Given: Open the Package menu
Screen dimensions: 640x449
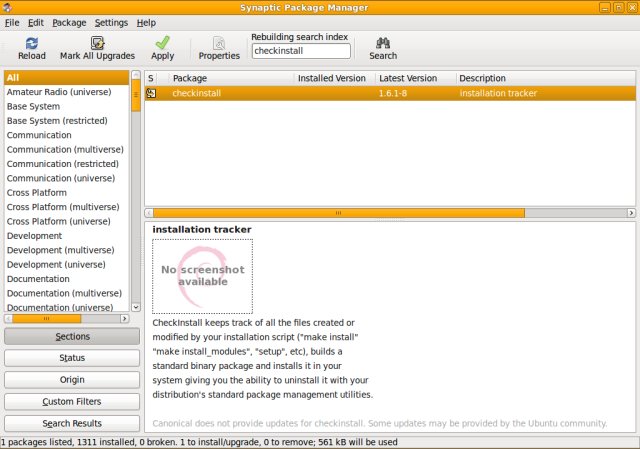Looking at the screenshot, I should pos(69,22).
